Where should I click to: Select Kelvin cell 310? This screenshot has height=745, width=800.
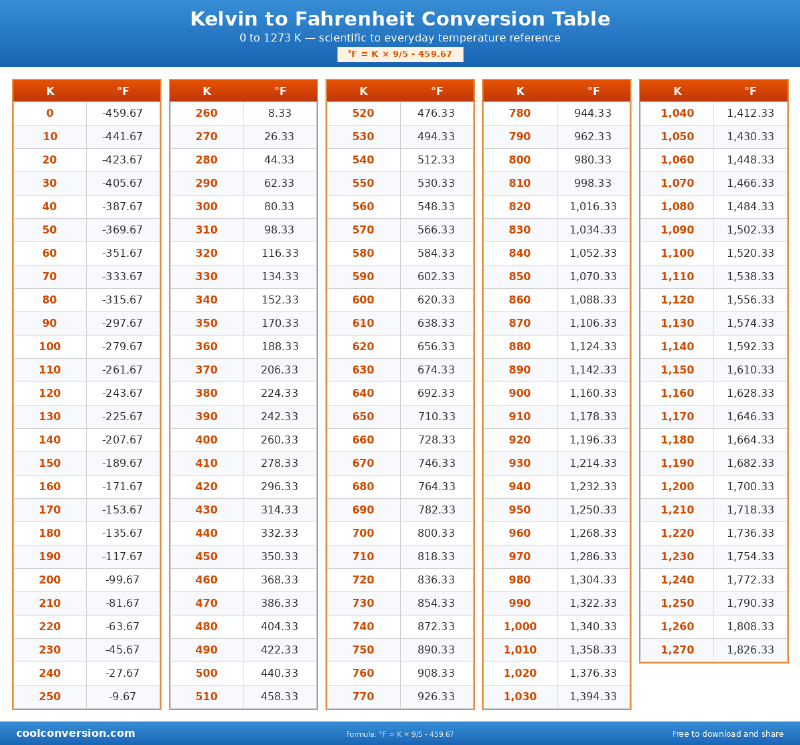[x=207, y=230]
